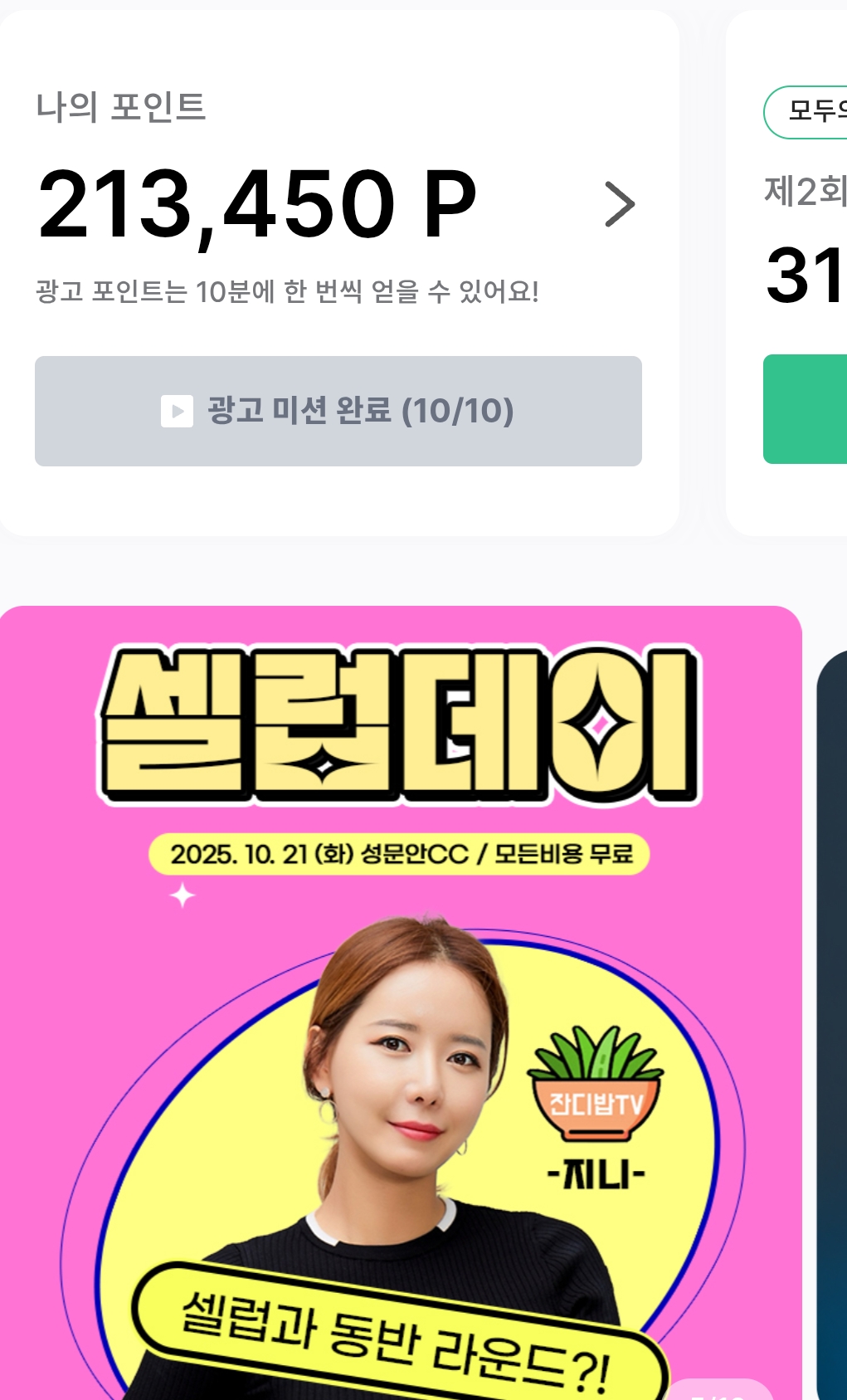Viewport: 847px width, 1400px height.
Task: Tap the banner page counter at the bottom
Action: click(720, 1390)
